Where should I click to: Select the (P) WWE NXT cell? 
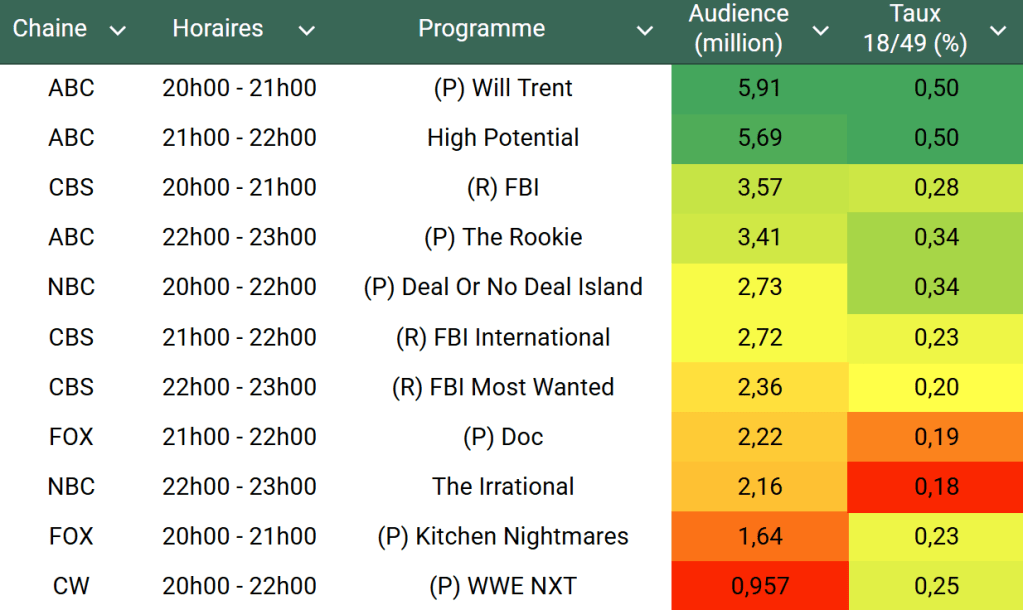(503, 586)
